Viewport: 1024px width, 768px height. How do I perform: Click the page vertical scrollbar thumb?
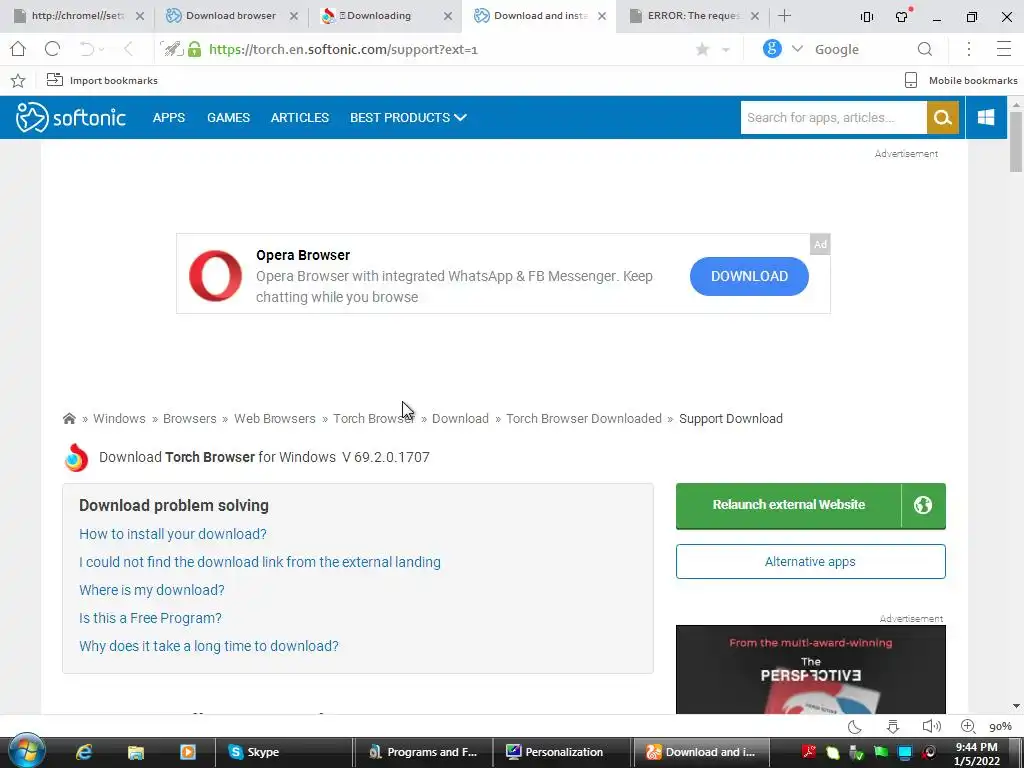(x=1016, y=142)
